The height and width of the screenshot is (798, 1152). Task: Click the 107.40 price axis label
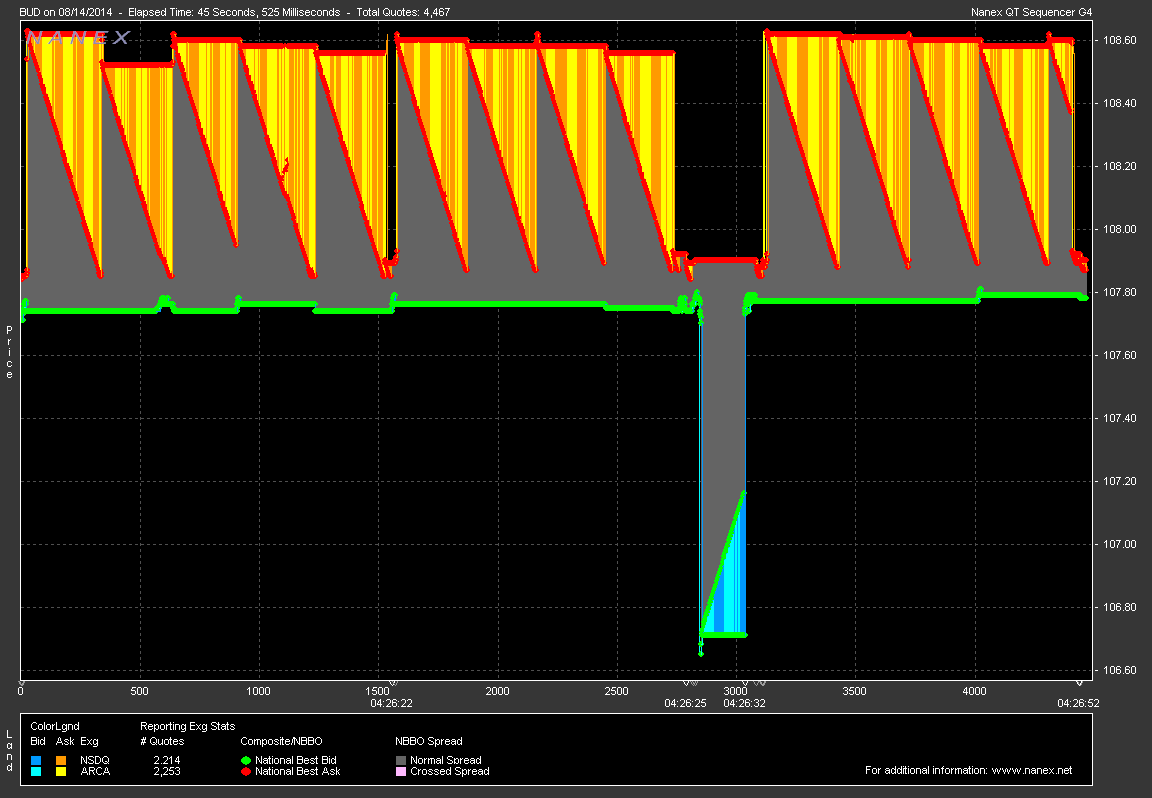1120,418
